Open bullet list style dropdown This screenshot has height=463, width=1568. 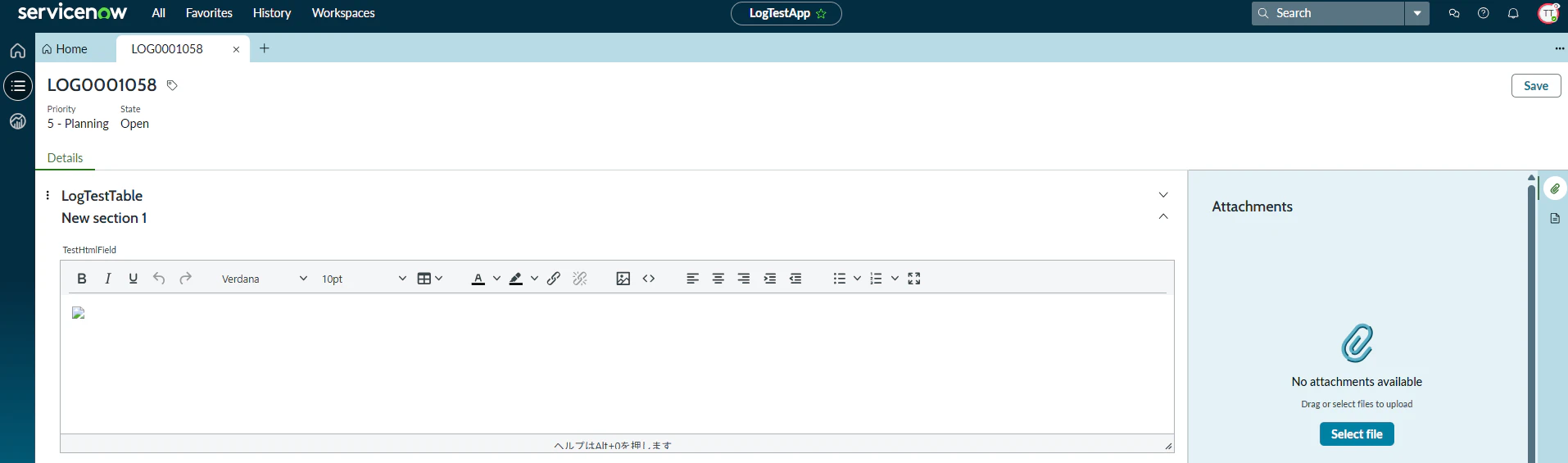pyautogui.click(x=857, y=279)
